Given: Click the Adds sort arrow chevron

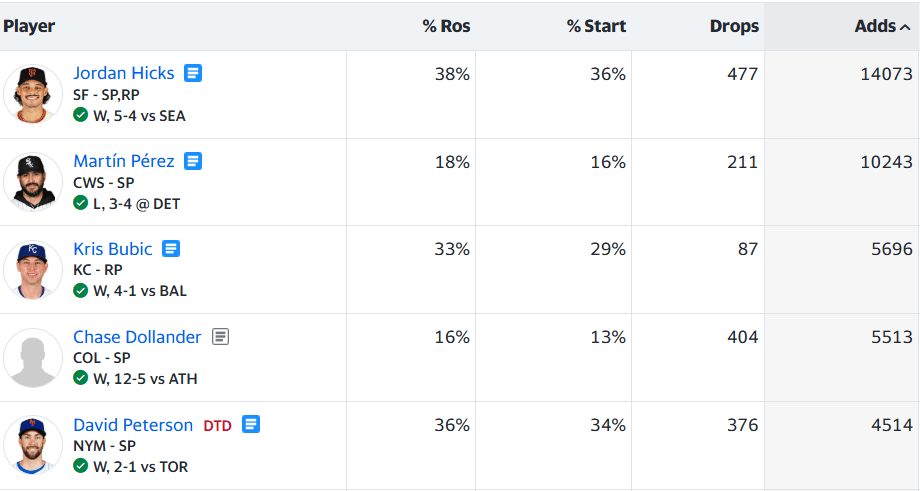Looking at the screenshot, I should [905, 27].
